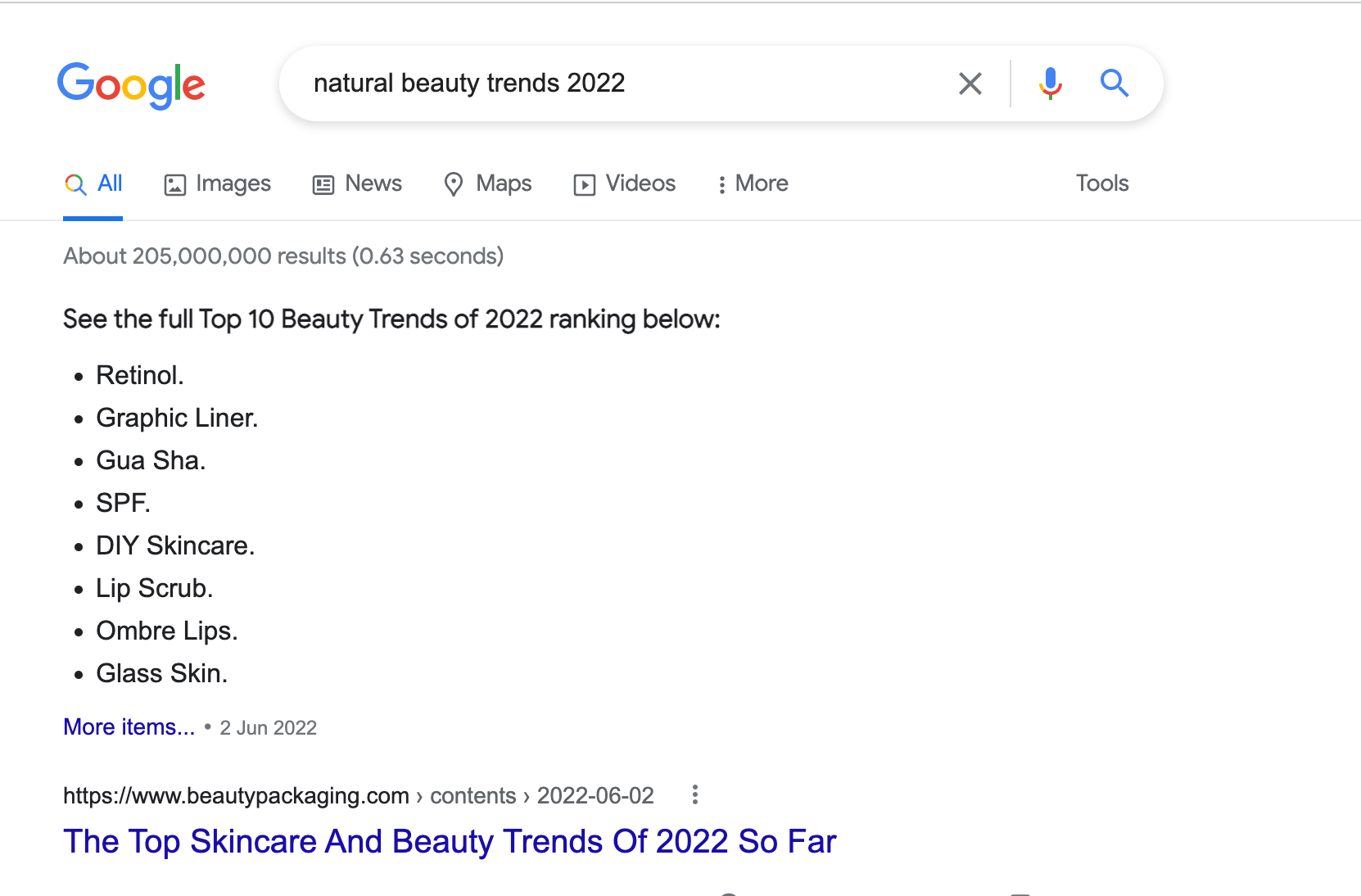This screenshot has width=1361, height=896.
Task: Click the 'contents' breadcrumb link
Action: pos(473,795)
